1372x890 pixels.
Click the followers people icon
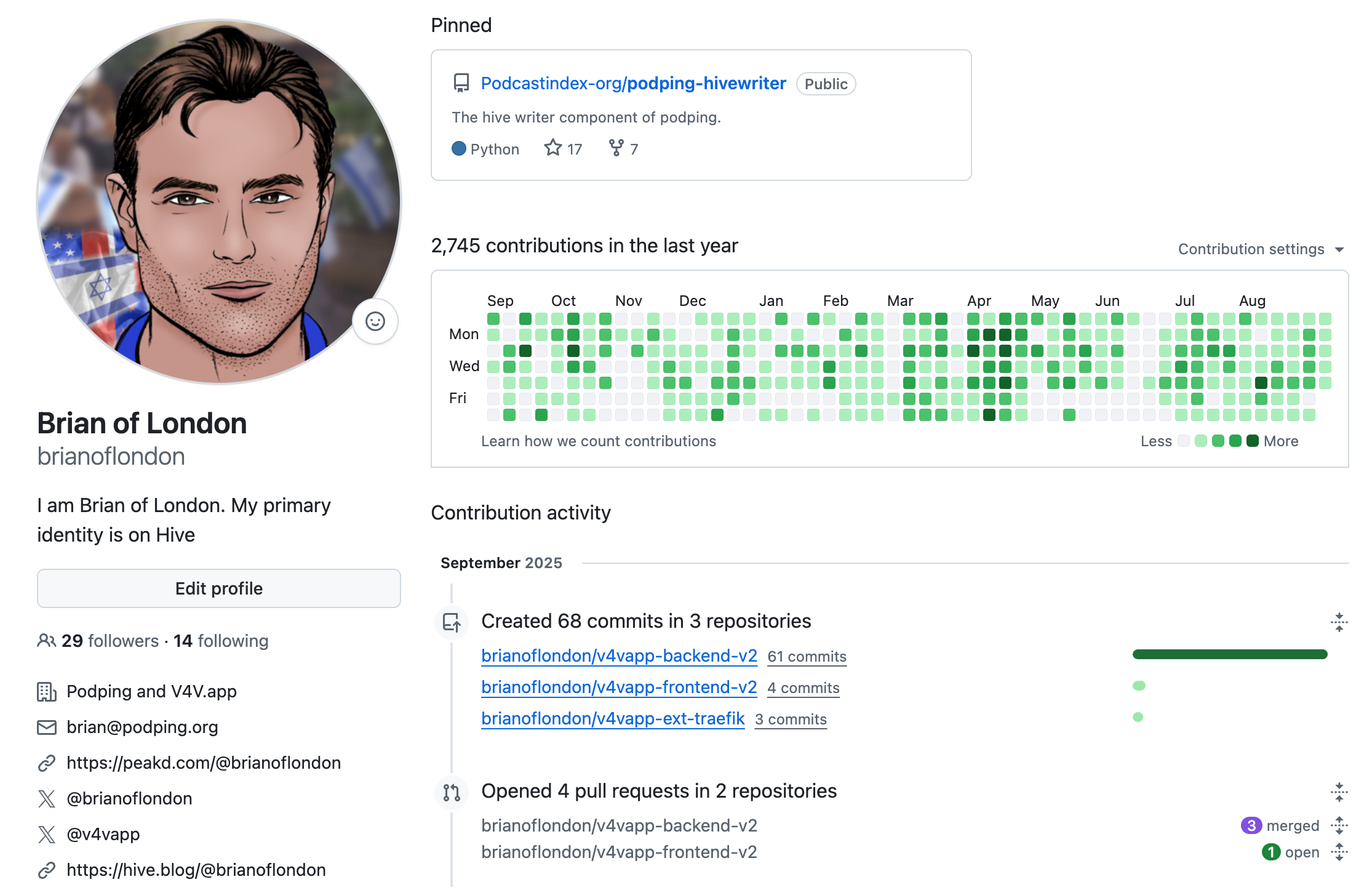(47, 641)
